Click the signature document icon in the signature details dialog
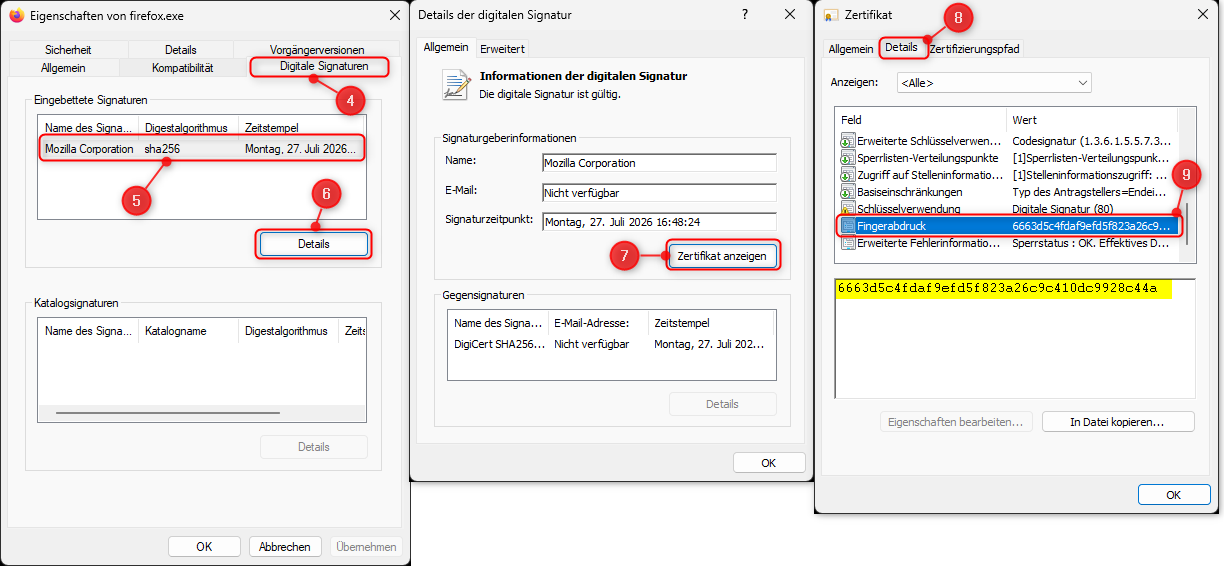The image size is (1224, 566). click(456, 84)
